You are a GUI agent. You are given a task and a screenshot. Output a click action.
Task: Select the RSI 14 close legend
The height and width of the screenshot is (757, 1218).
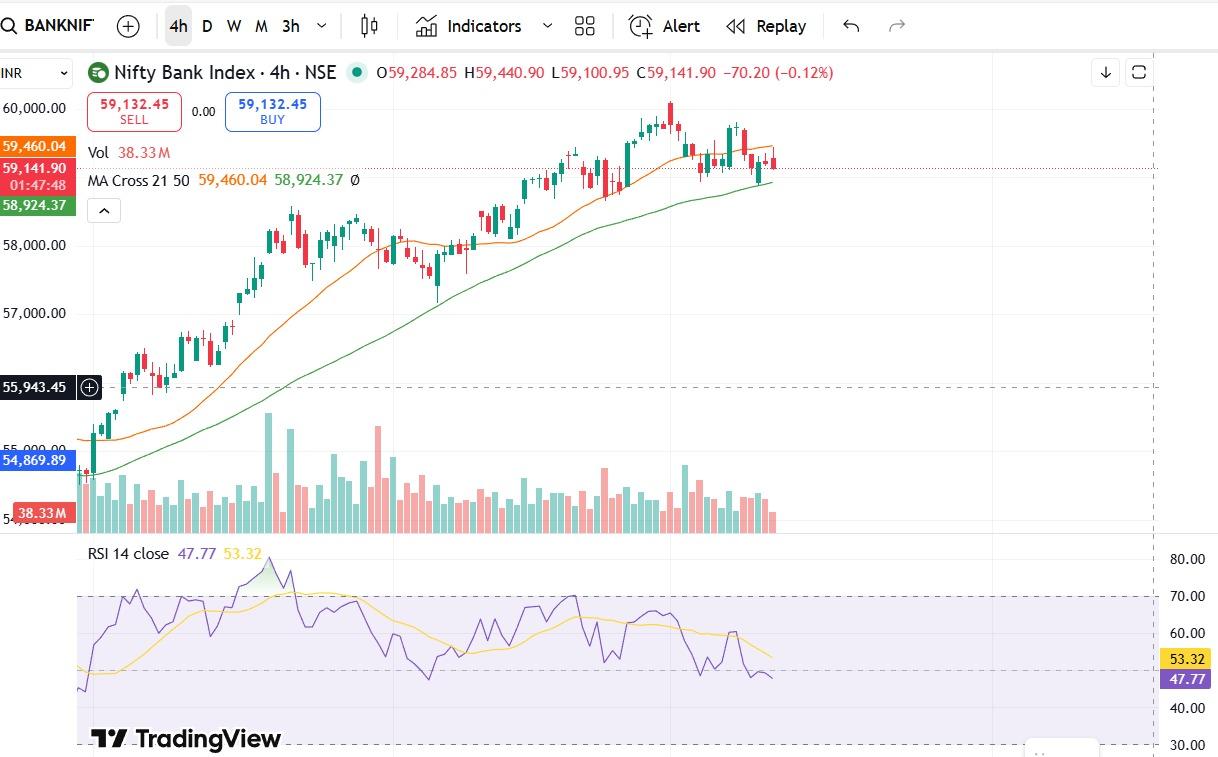point(128,553)
